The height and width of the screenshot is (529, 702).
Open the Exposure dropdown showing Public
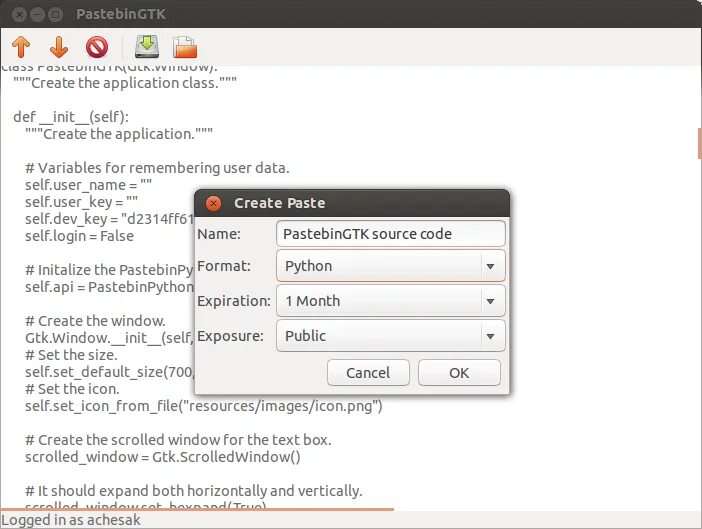(391, 336)
